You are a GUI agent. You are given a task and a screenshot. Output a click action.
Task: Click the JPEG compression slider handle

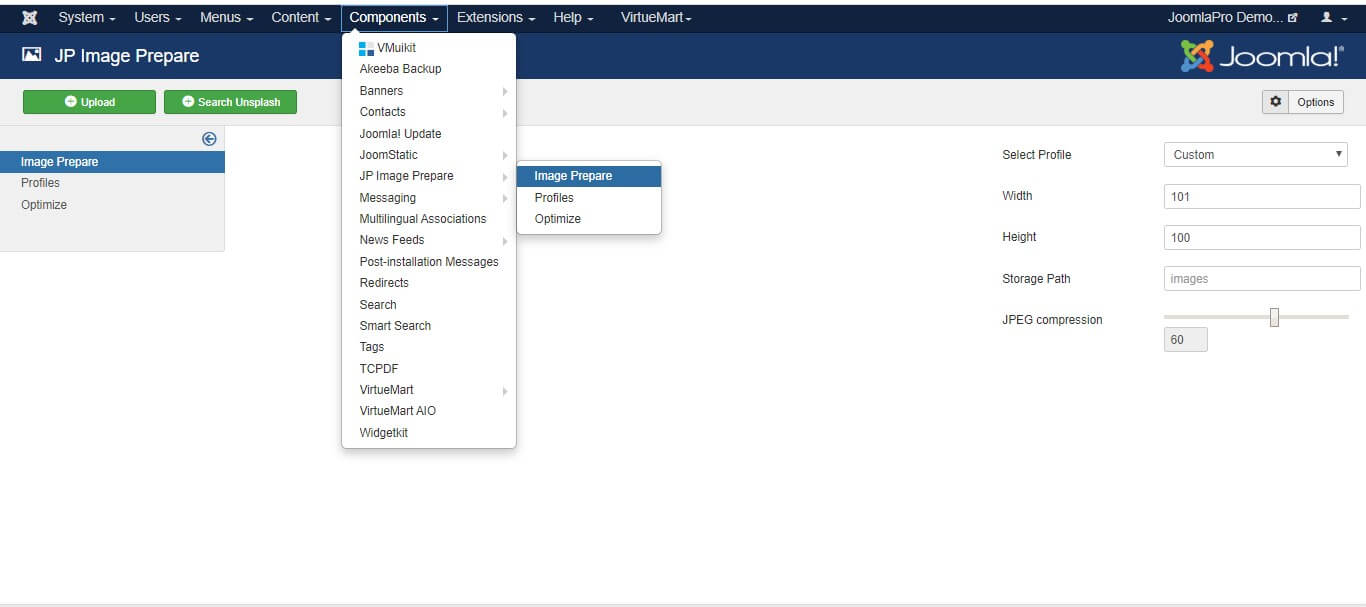point(1274,317)
